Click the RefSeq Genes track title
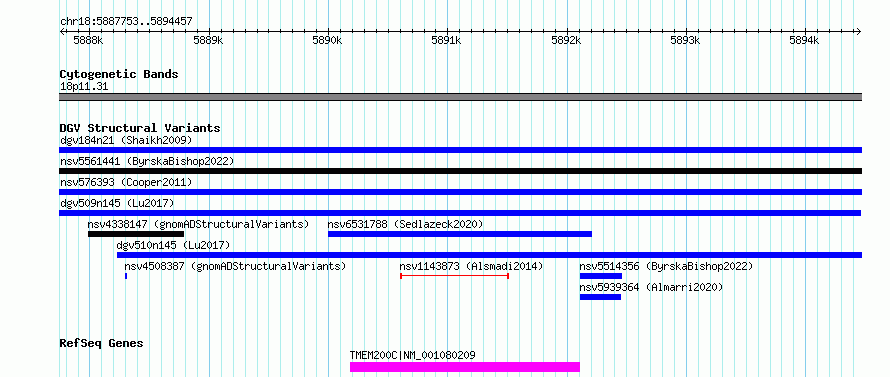Image resolution: width=890 pixels, height=377 pixels. tap(101, 344)
